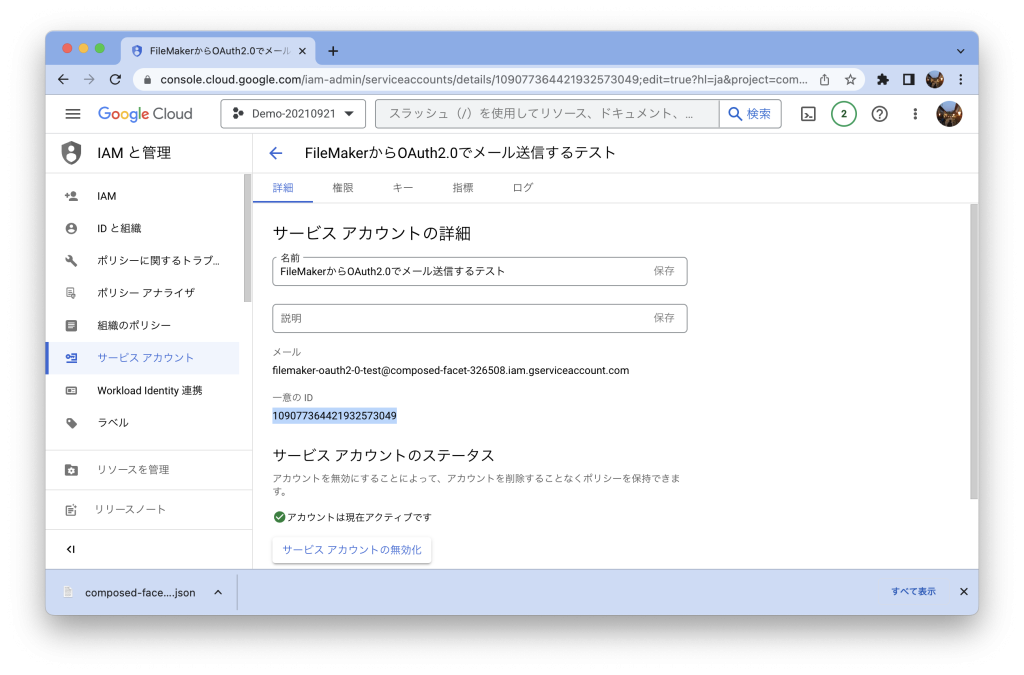Image resolution: width=1024 pixels, height=675 pixels.
Task: Save the 名前 field
Action: (664, 271)
